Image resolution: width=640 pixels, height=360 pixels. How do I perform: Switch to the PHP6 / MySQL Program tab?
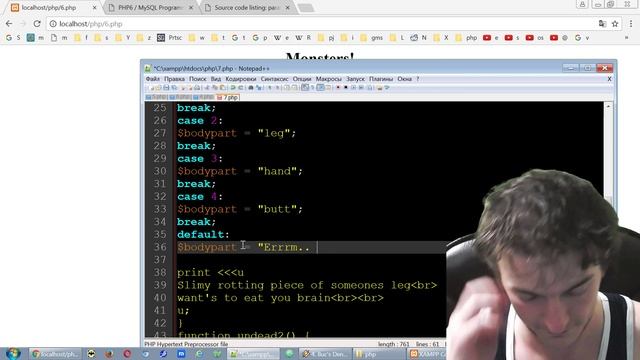coord(149,8)
